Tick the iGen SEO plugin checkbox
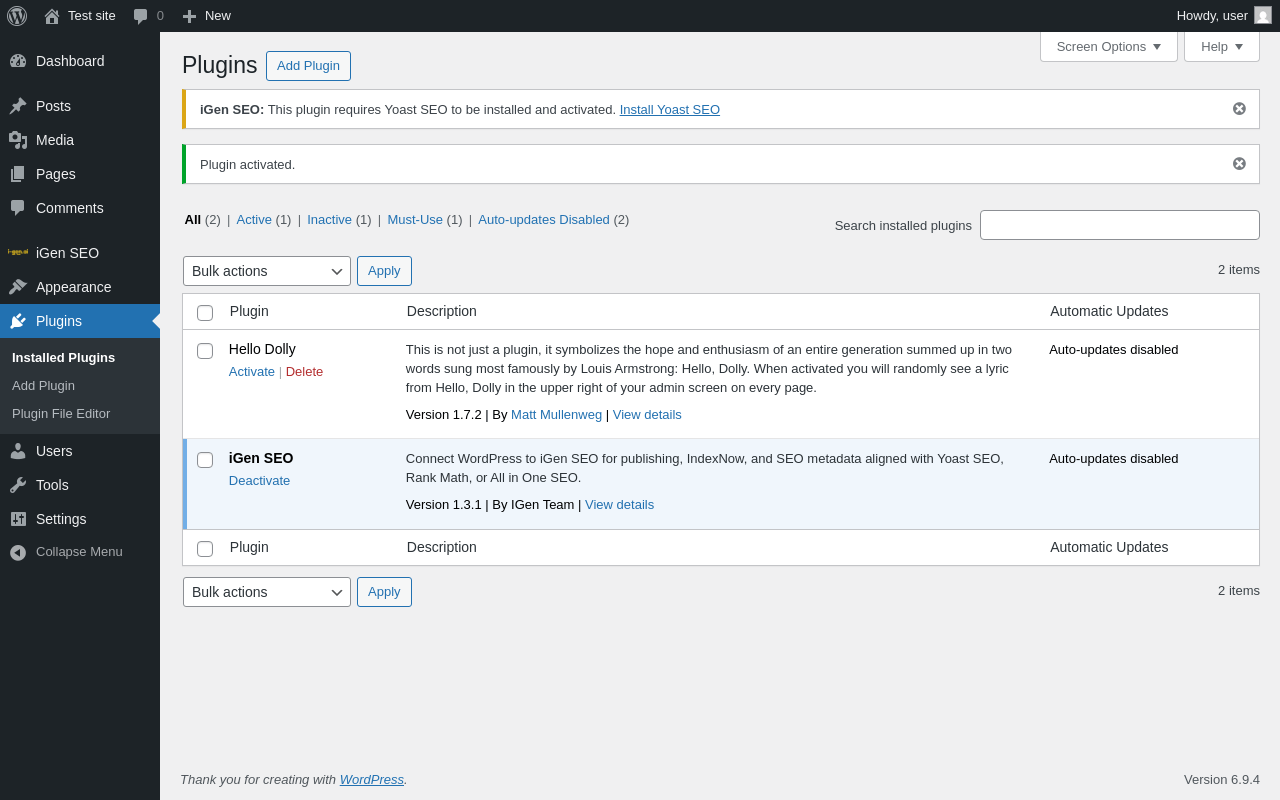The width and height of the screenshot is (1280, 800). point(205,460)
